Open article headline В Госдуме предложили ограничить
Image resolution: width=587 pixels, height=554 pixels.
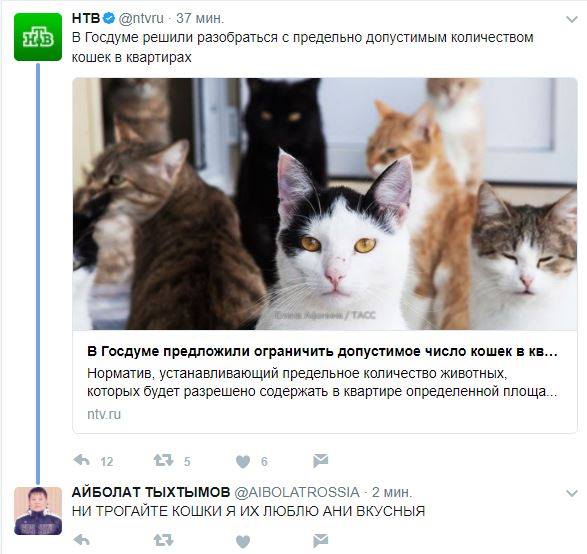click(322, 351)
